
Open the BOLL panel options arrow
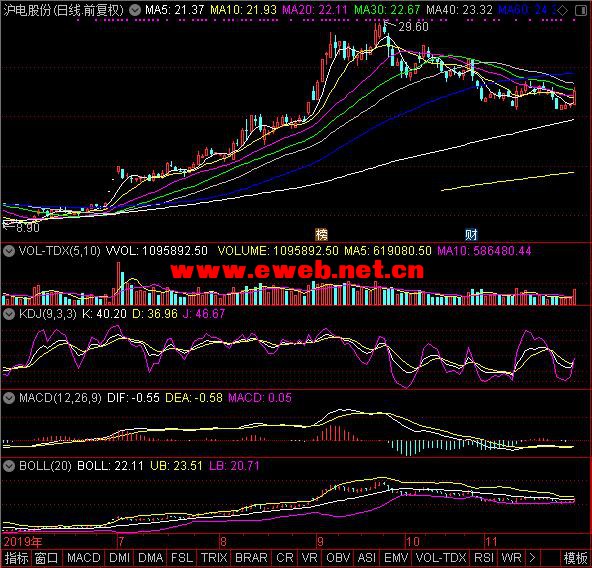coord(9,466)
